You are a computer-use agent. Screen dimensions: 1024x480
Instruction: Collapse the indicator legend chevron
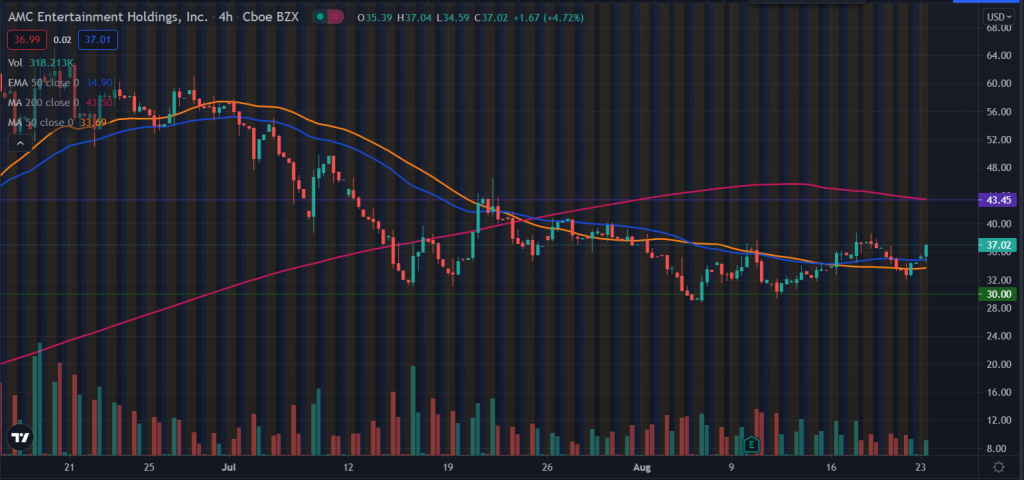click(x=20, y=143)
